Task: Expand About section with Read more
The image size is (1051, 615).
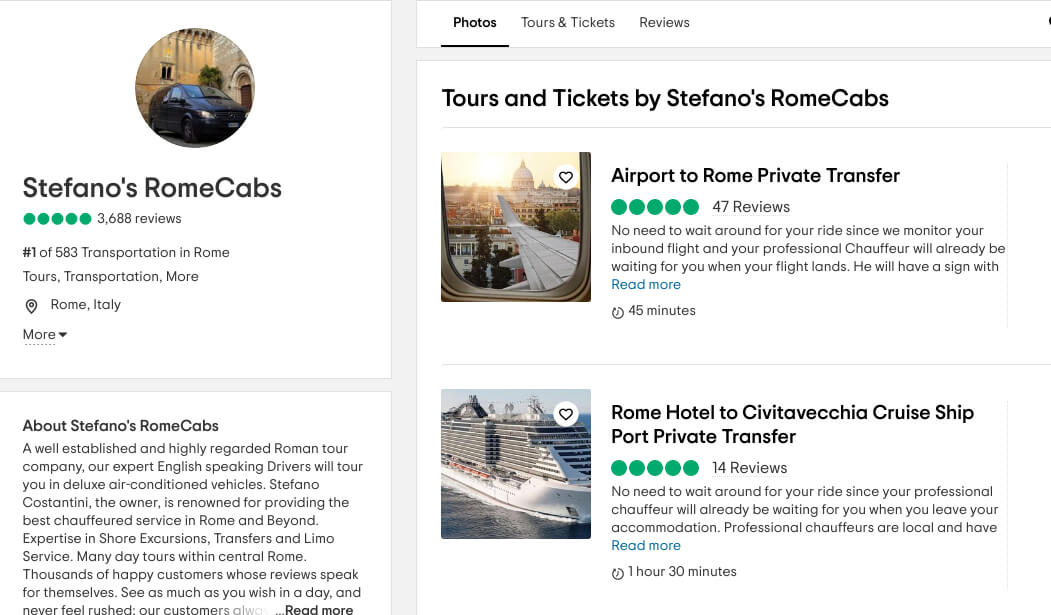Action: (x=319, y=609)
